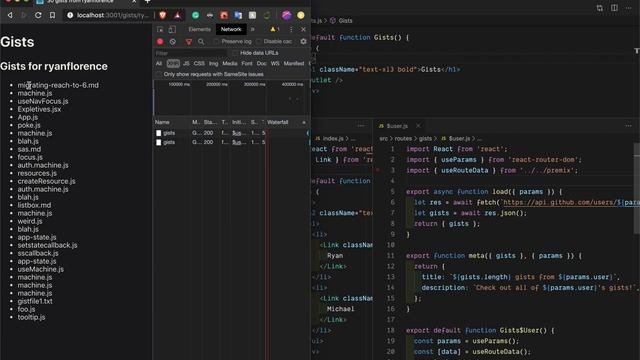Screen dimensions: 640x360
Task: Expand Waterfall column sort arrow
Action: [304, 122]
